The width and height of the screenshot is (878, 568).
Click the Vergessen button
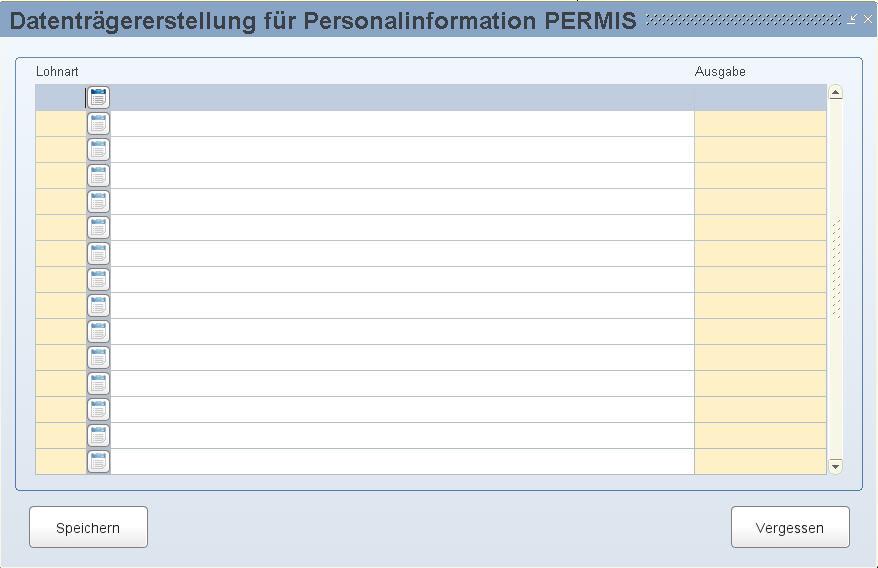pyautogui.click(x=790, y=527)
